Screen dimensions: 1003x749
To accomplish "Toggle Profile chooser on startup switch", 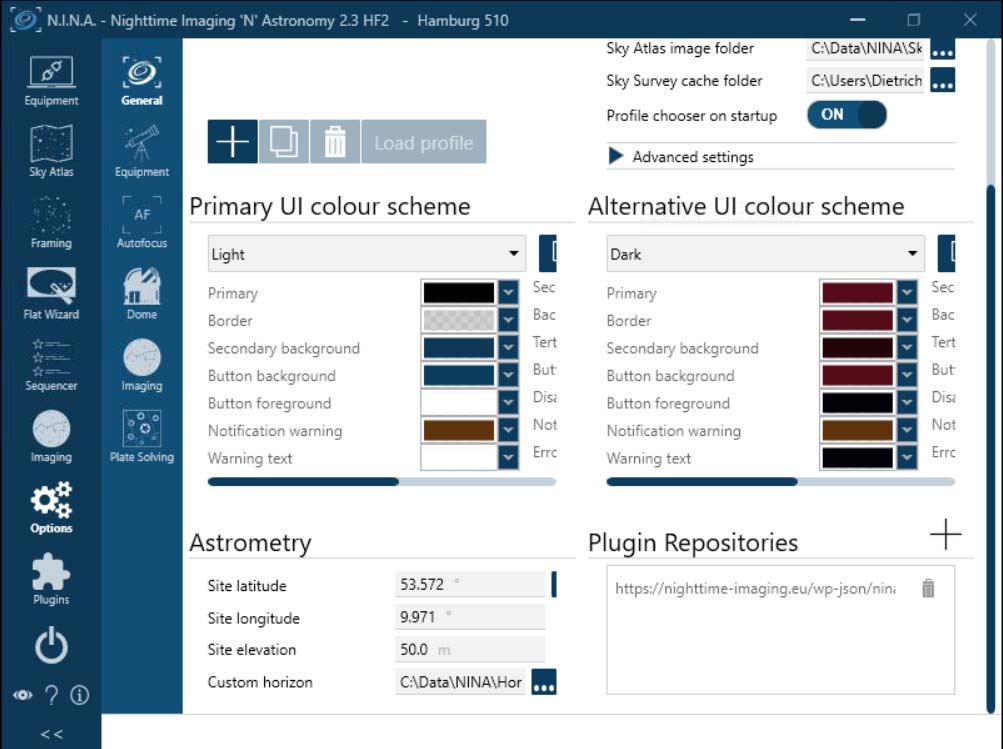I will [846, 115].
